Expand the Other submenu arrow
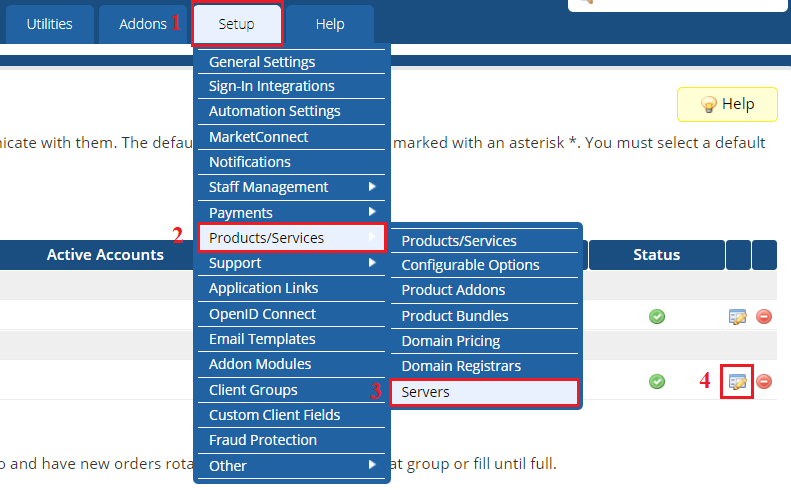 (372, 465)
